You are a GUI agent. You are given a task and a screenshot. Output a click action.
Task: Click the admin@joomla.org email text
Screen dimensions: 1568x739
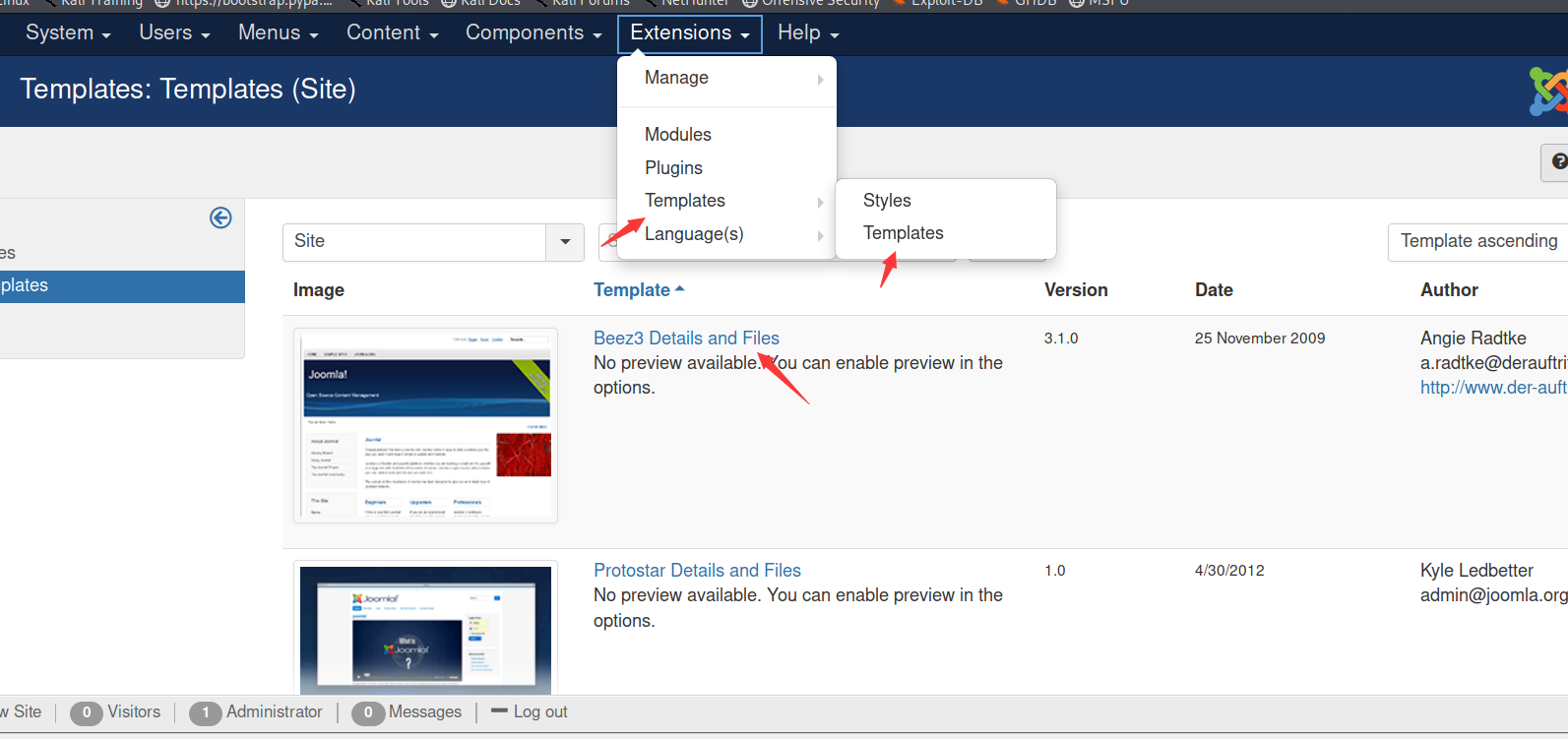click(1494, 595)
